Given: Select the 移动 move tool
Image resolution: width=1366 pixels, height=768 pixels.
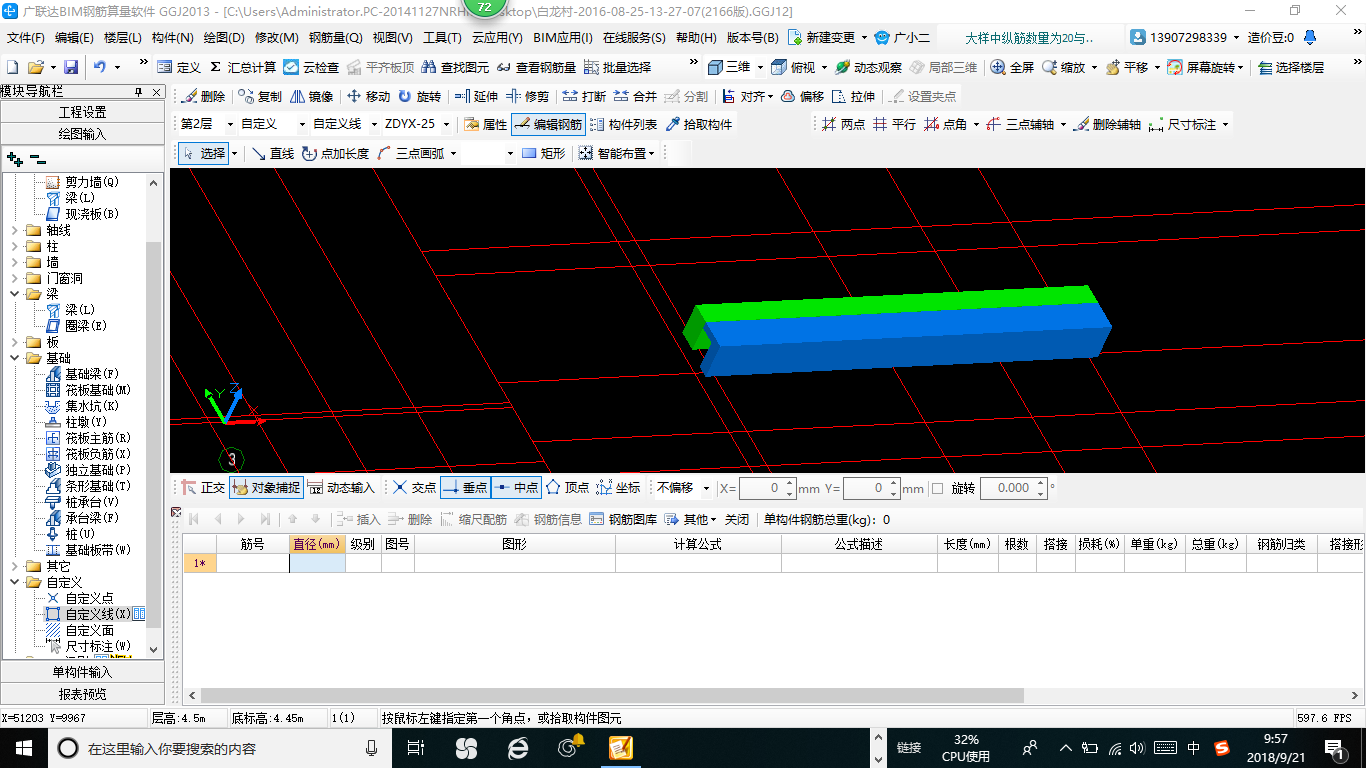Looking at the screenshot, I should coord(368,97).
